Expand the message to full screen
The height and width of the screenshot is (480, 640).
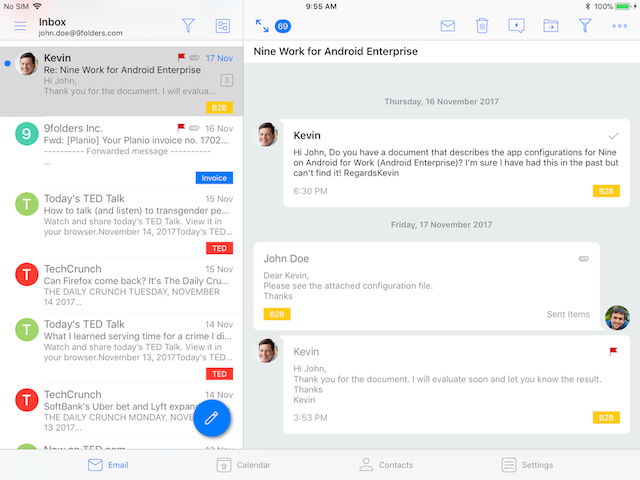[x=262, y=26]
